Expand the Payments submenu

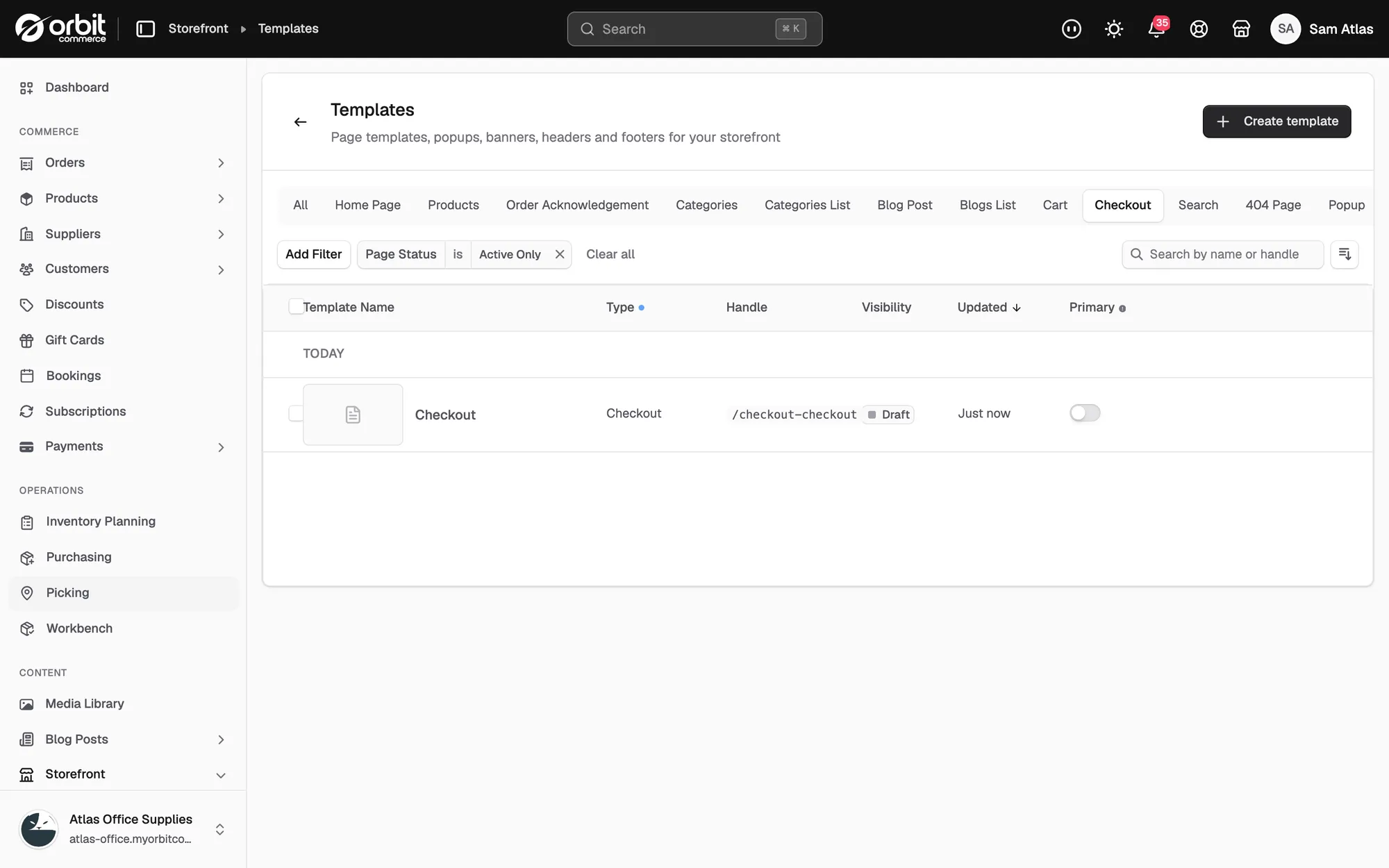(221, 447)
